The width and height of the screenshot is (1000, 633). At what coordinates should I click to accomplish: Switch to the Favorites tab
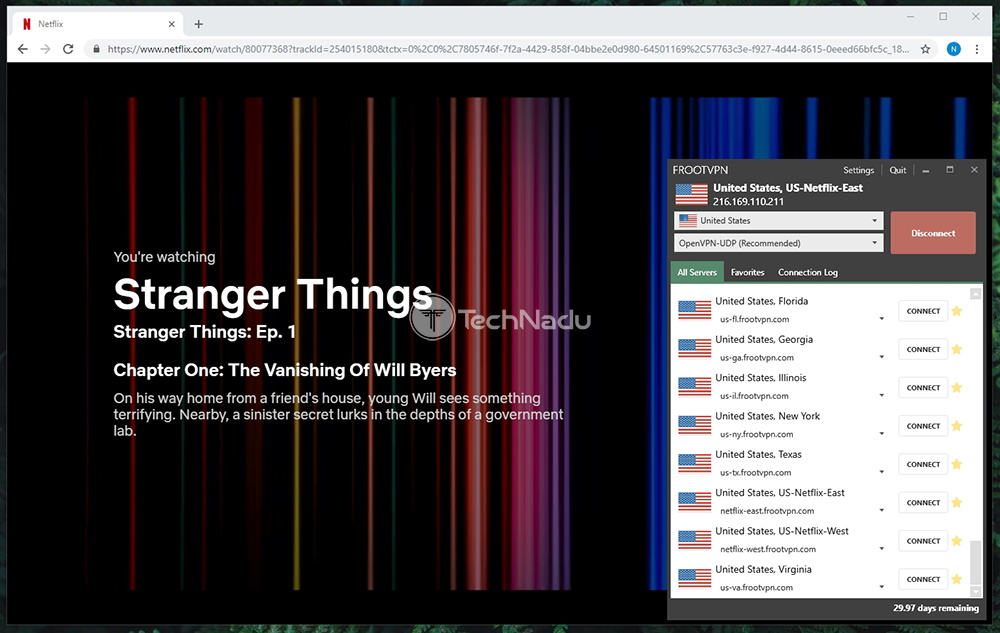747,272
